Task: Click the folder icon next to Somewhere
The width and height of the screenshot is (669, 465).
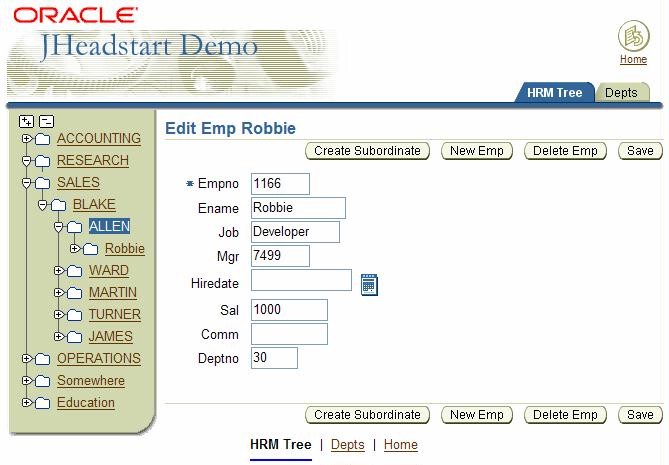Action: (42, 381)
